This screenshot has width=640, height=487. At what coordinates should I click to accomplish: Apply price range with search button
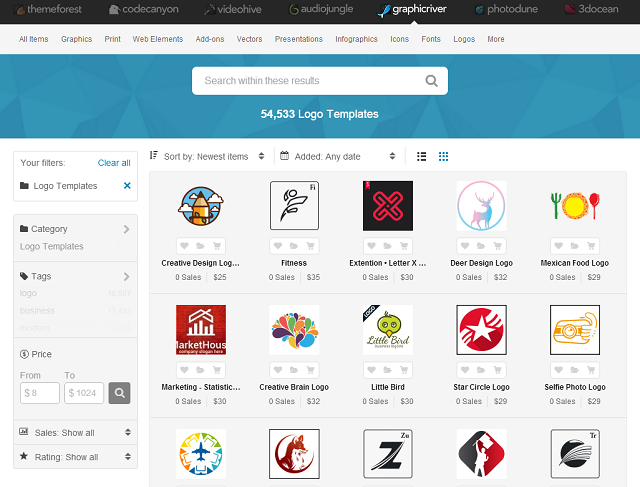119,393
